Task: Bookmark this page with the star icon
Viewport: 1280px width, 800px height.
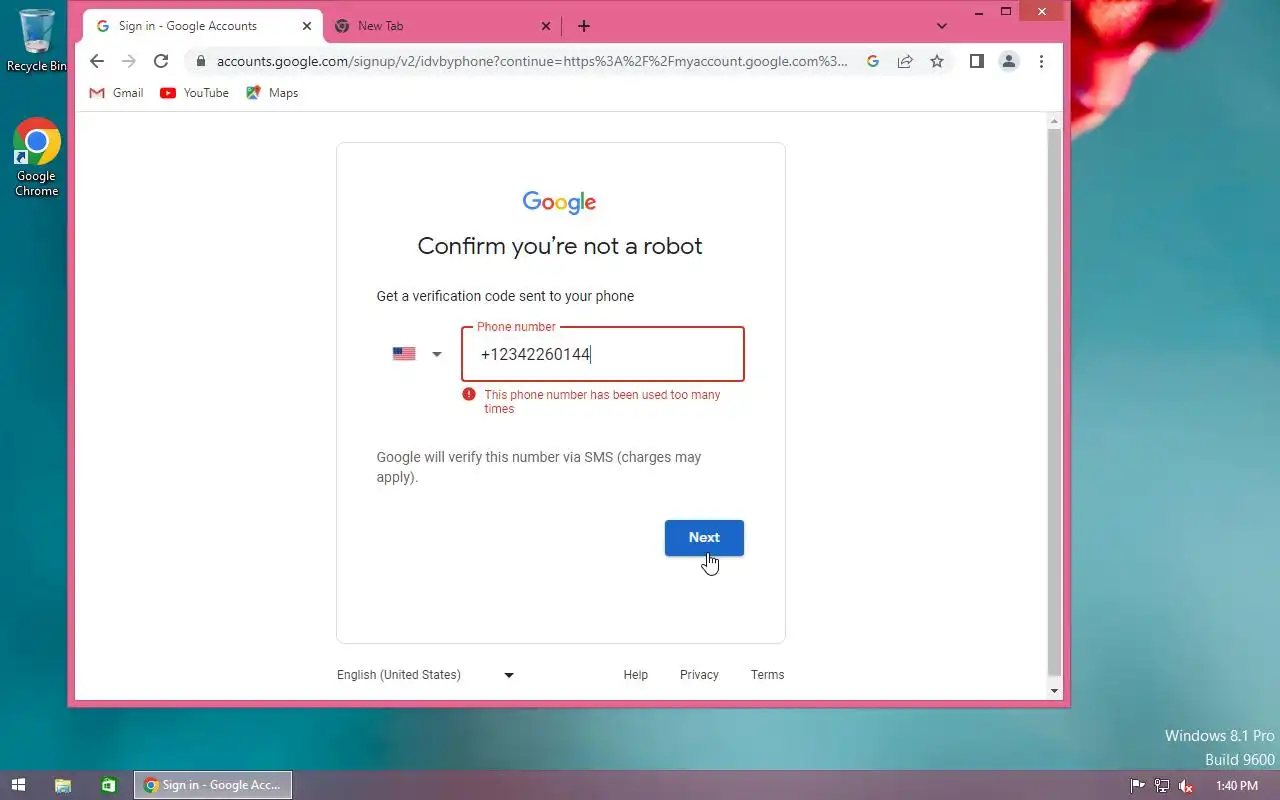Action: pyautogui.click(x=937, y=61)
